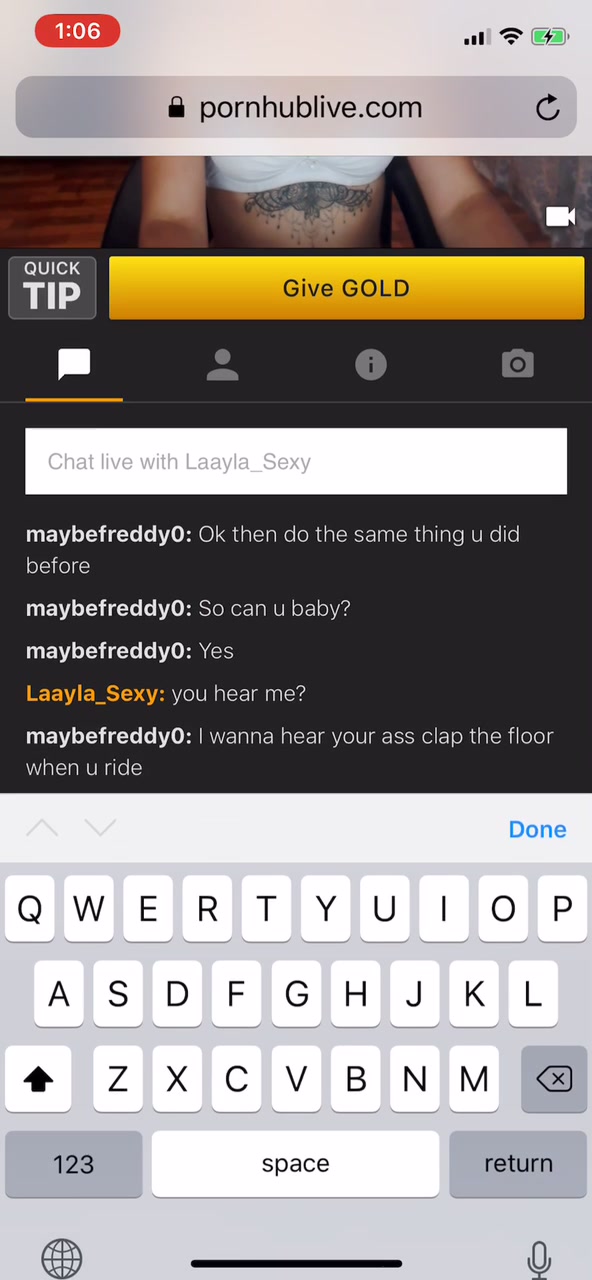Screen dimensions: 592x1280
Task: Tap the down chevron next field arrow
Action: [x=101, y=828]
